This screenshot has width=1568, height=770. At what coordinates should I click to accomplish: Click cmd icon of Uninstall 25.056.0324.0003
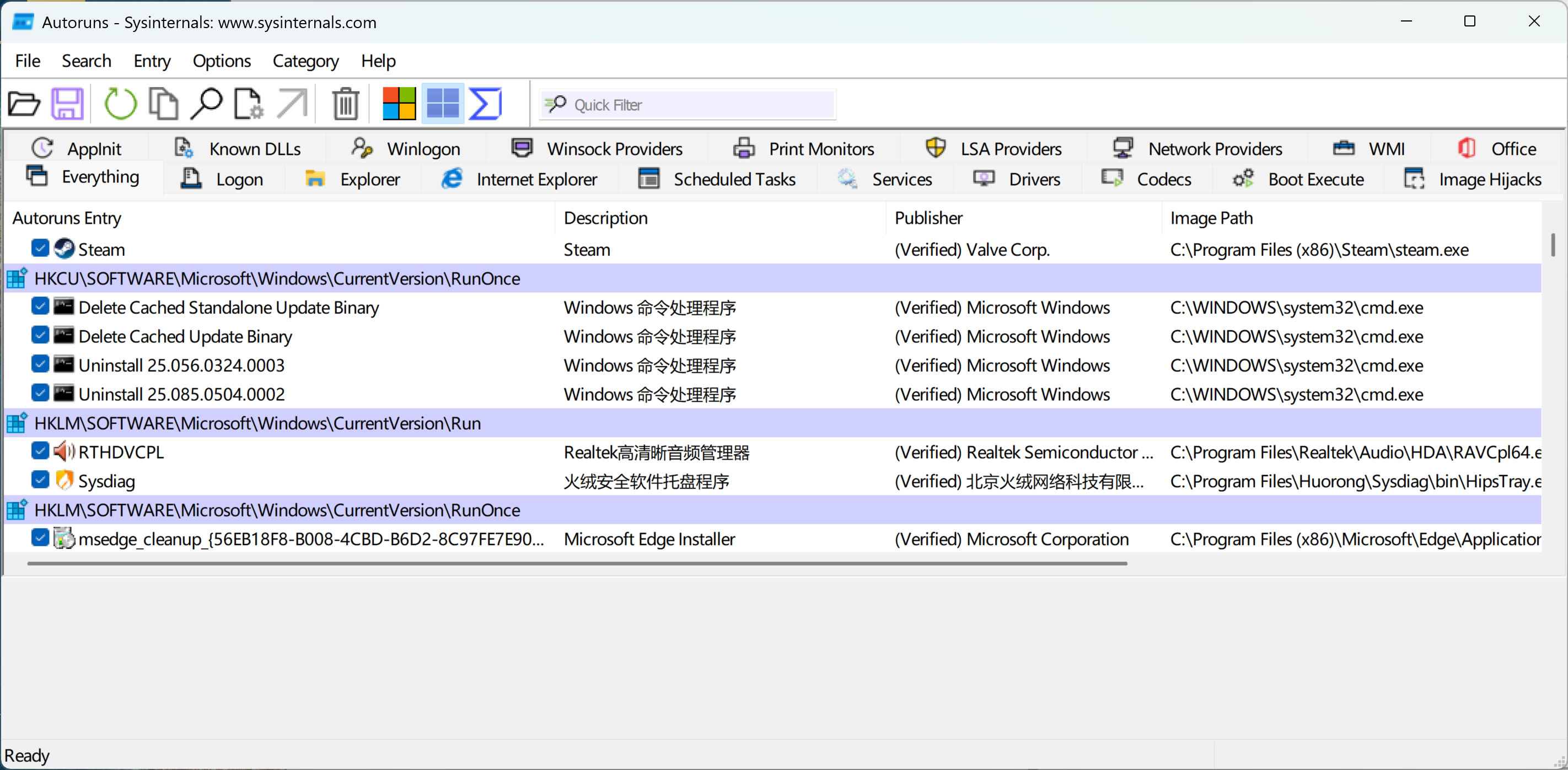[64, 365]
